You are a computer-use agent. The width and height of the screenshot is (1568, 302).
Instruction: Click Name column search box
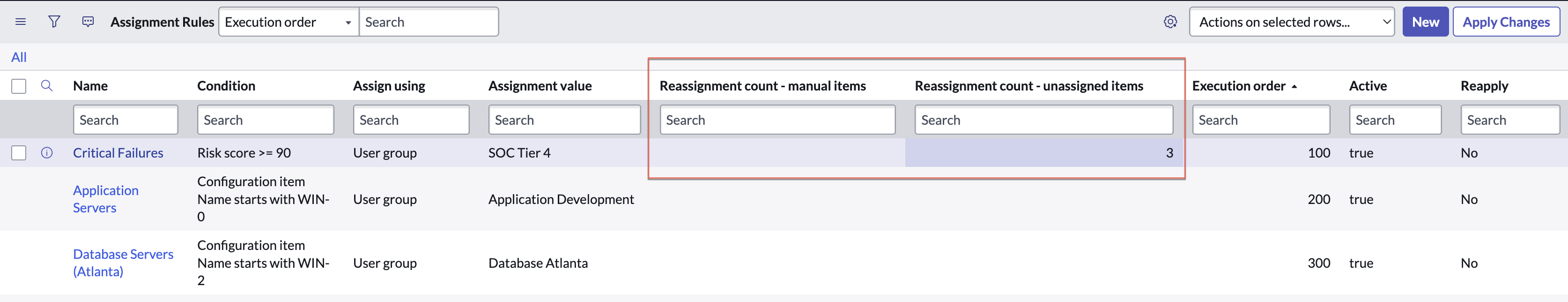click(126, 120)
